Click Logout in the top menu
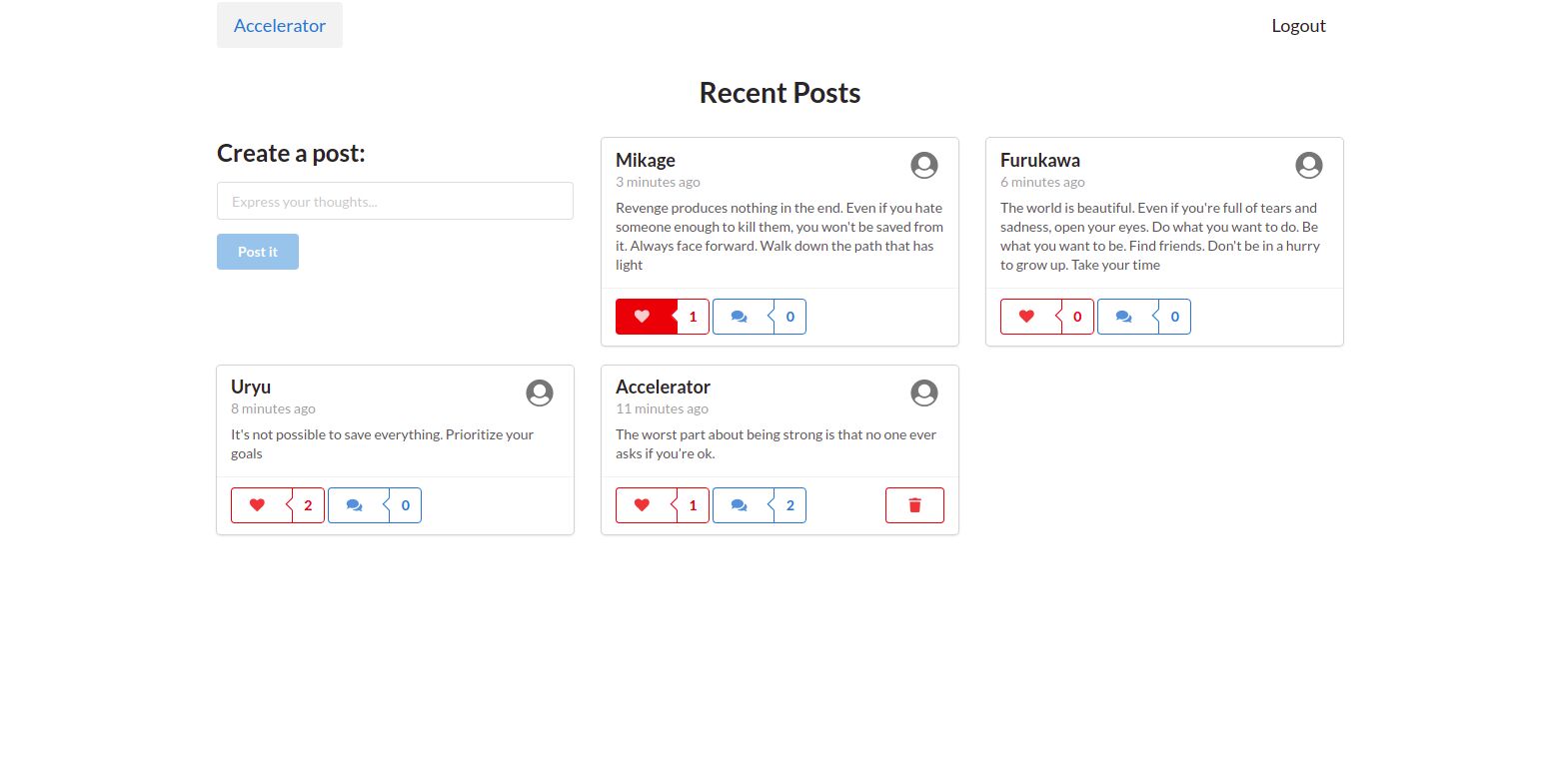 click(x=1298, y=26)
